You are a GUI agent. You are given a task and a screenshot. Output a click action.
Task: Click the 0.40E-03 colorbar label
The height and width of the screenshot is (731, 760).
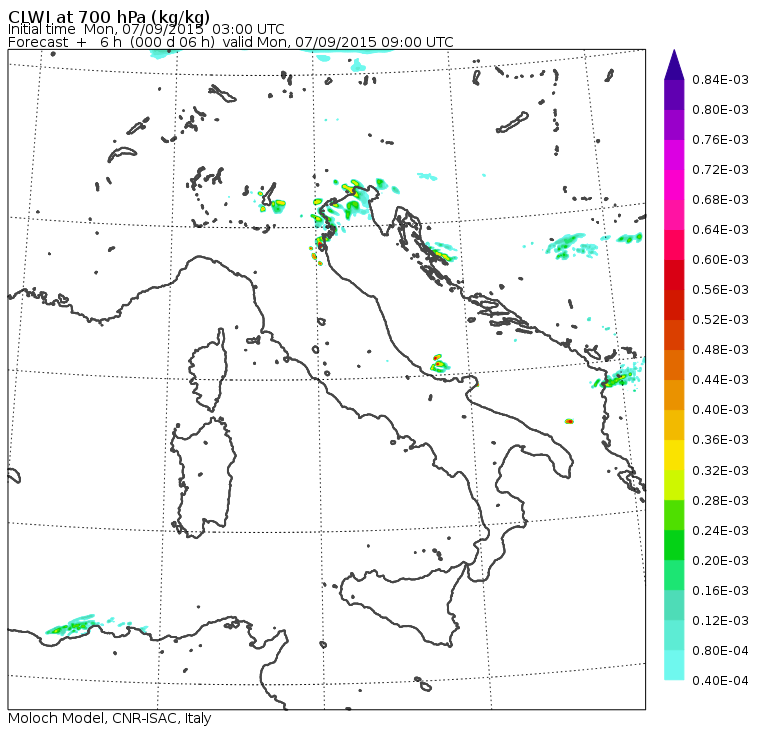[720, 410]
